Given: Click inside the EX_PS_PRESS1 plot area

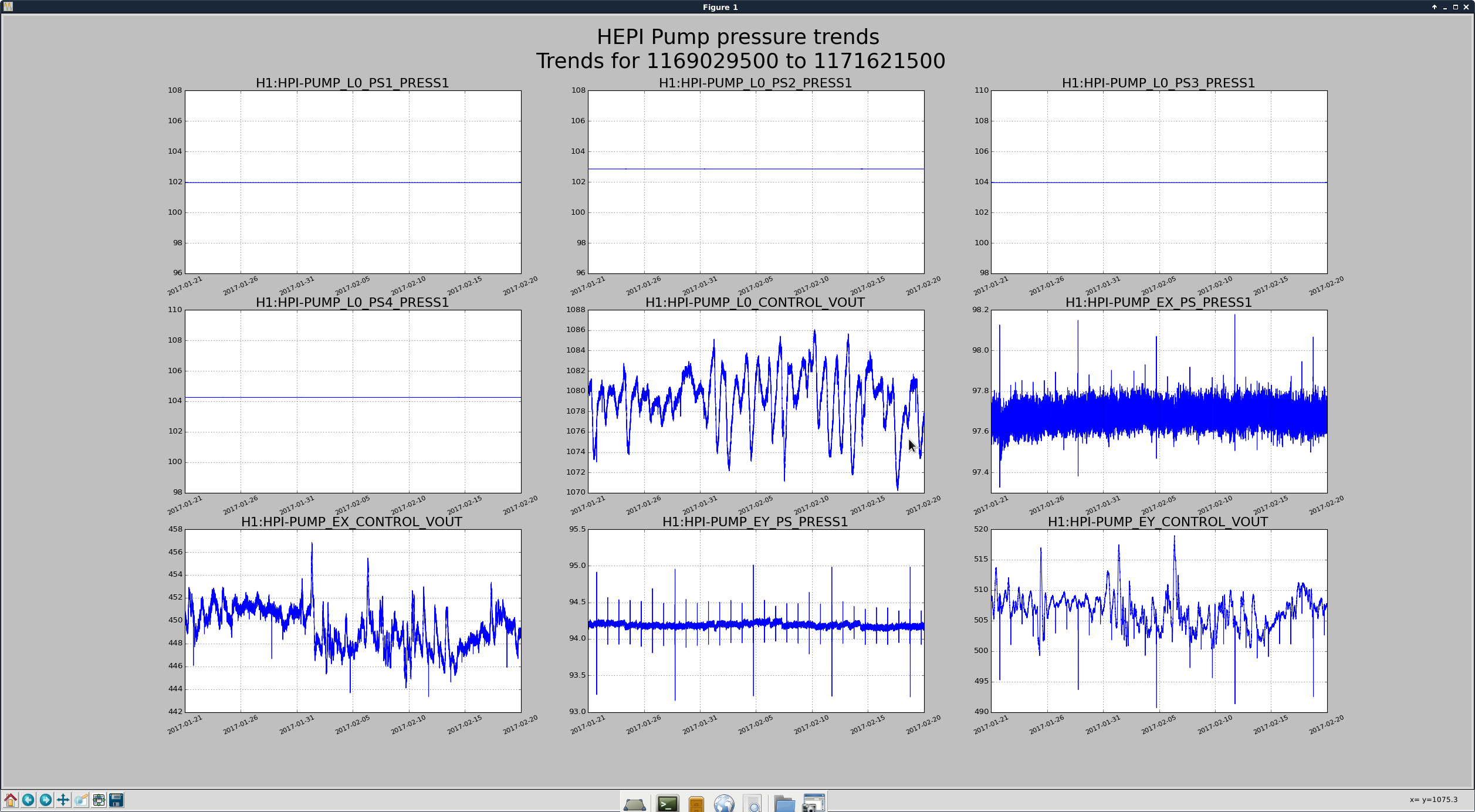Looking at the screenshot, I should coord(1159,401).
